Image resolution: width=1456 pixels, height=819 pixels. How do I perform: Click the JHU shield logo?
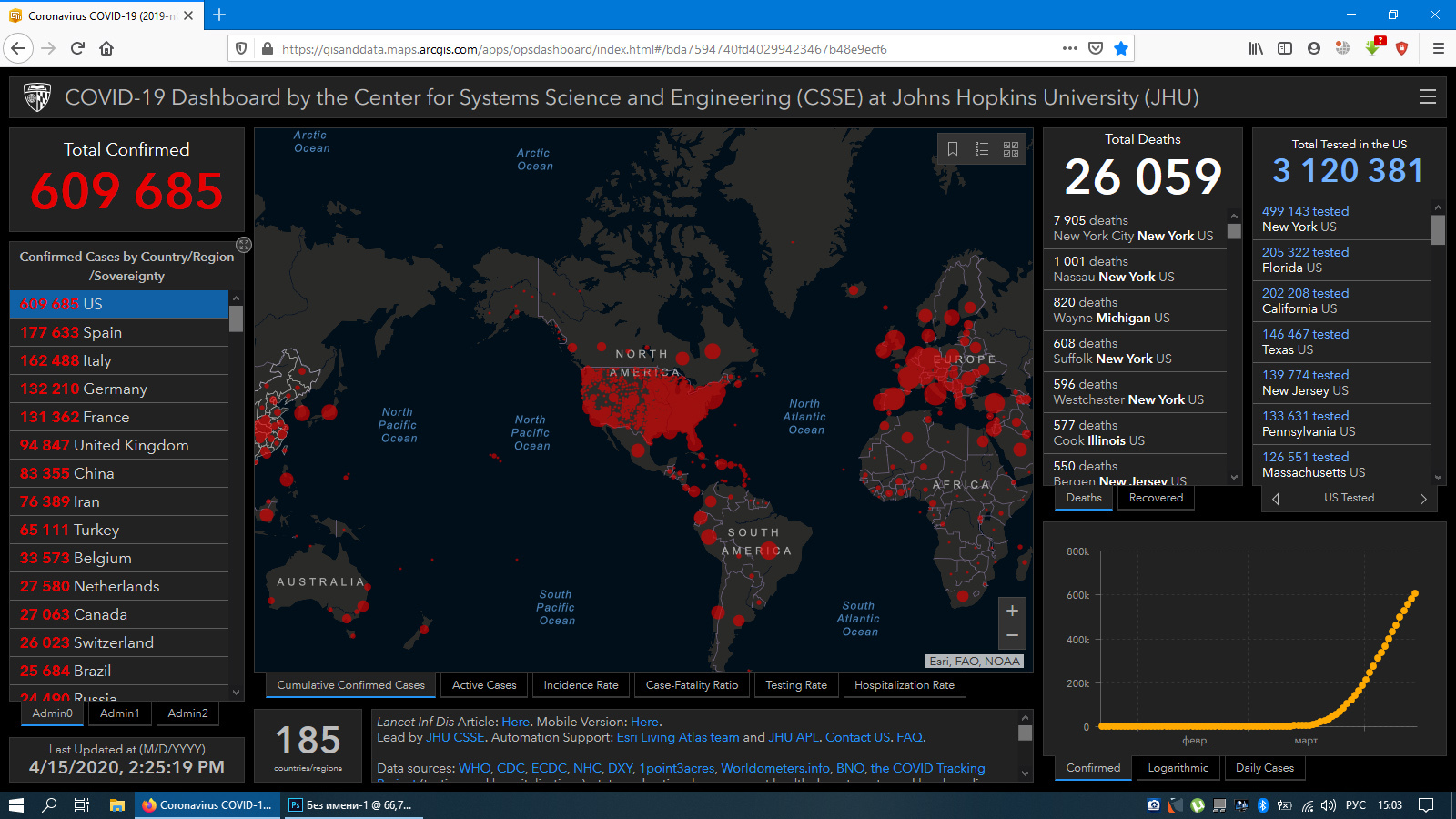pyautogui.click(x=37, y=97)
